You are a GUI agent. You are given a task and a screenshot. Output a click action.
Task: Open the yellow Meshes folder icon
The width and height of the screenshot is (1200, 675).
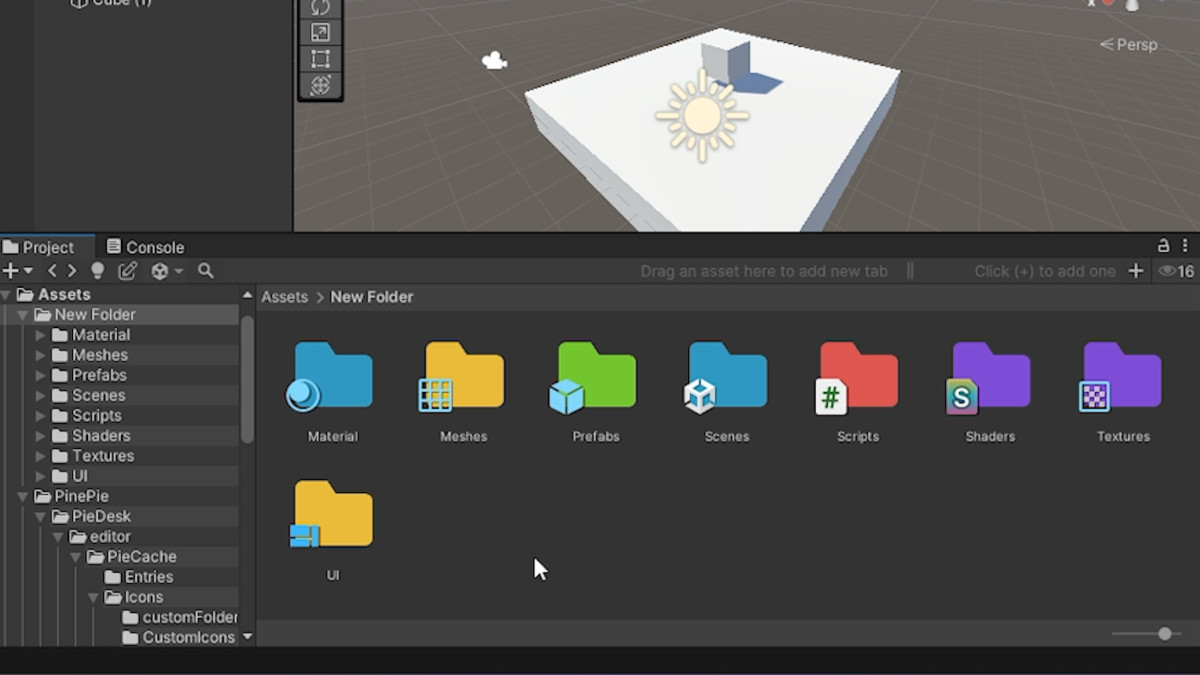[462, 377]
